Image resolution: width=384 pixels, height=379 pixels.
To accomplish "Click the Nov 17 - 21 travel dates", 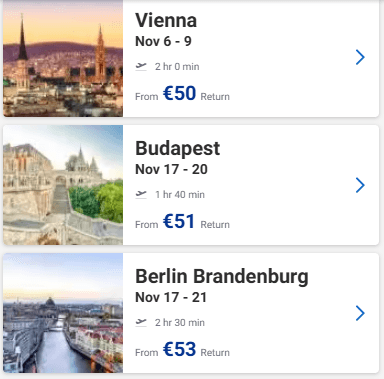I will 171,297.
